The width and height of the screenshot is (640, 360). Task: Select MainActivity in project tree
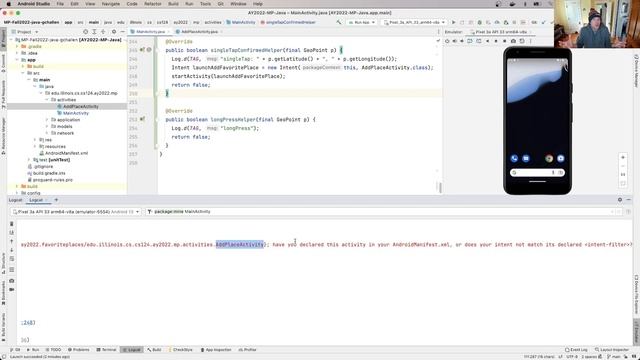[x=76, y=113]
